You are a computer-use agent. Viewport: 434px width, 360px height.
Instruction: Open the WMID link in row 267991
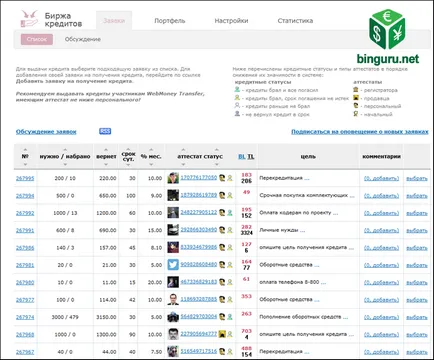tap(199, 230)
